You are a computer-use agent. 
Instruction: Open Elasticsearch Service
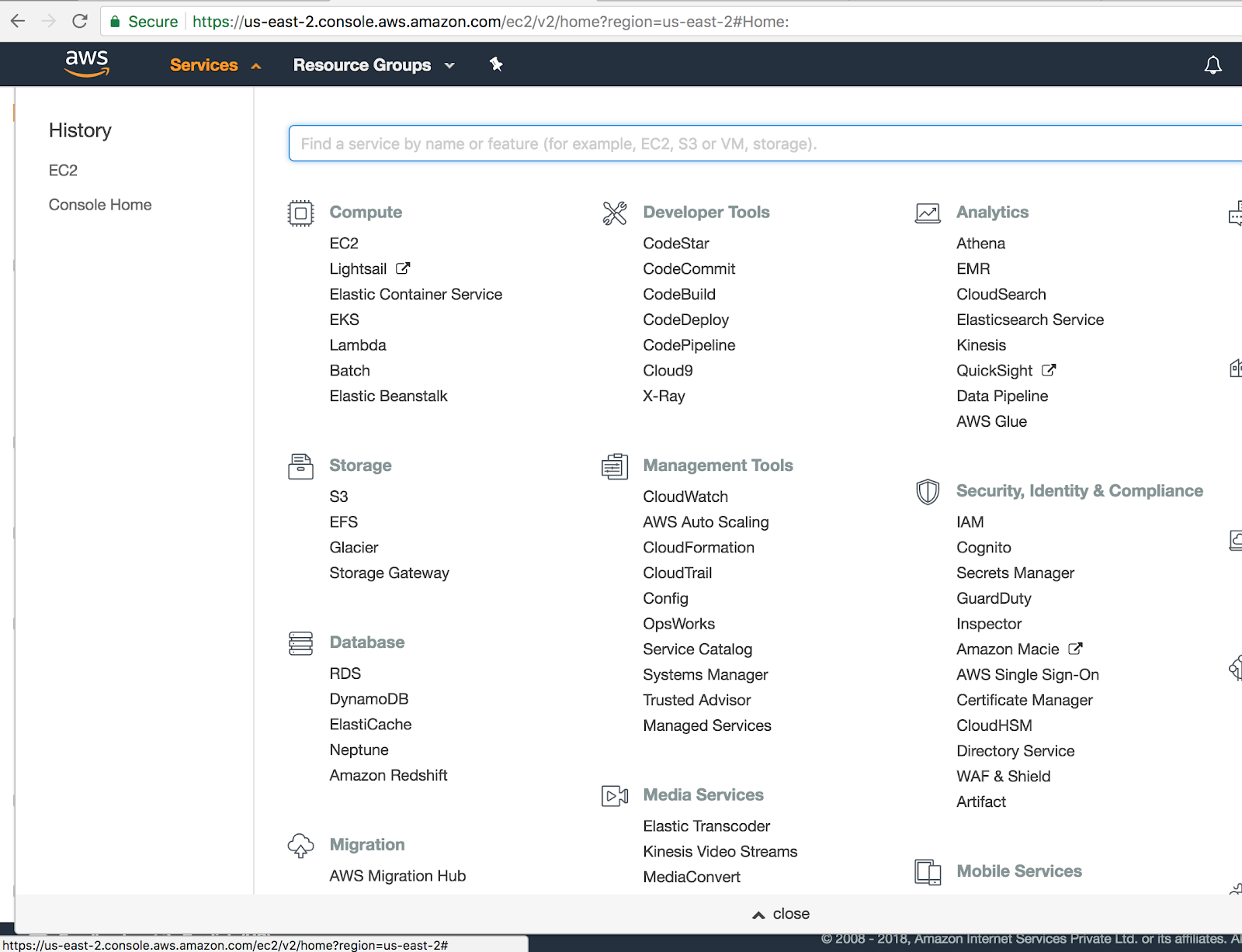tap(1030, 320)
